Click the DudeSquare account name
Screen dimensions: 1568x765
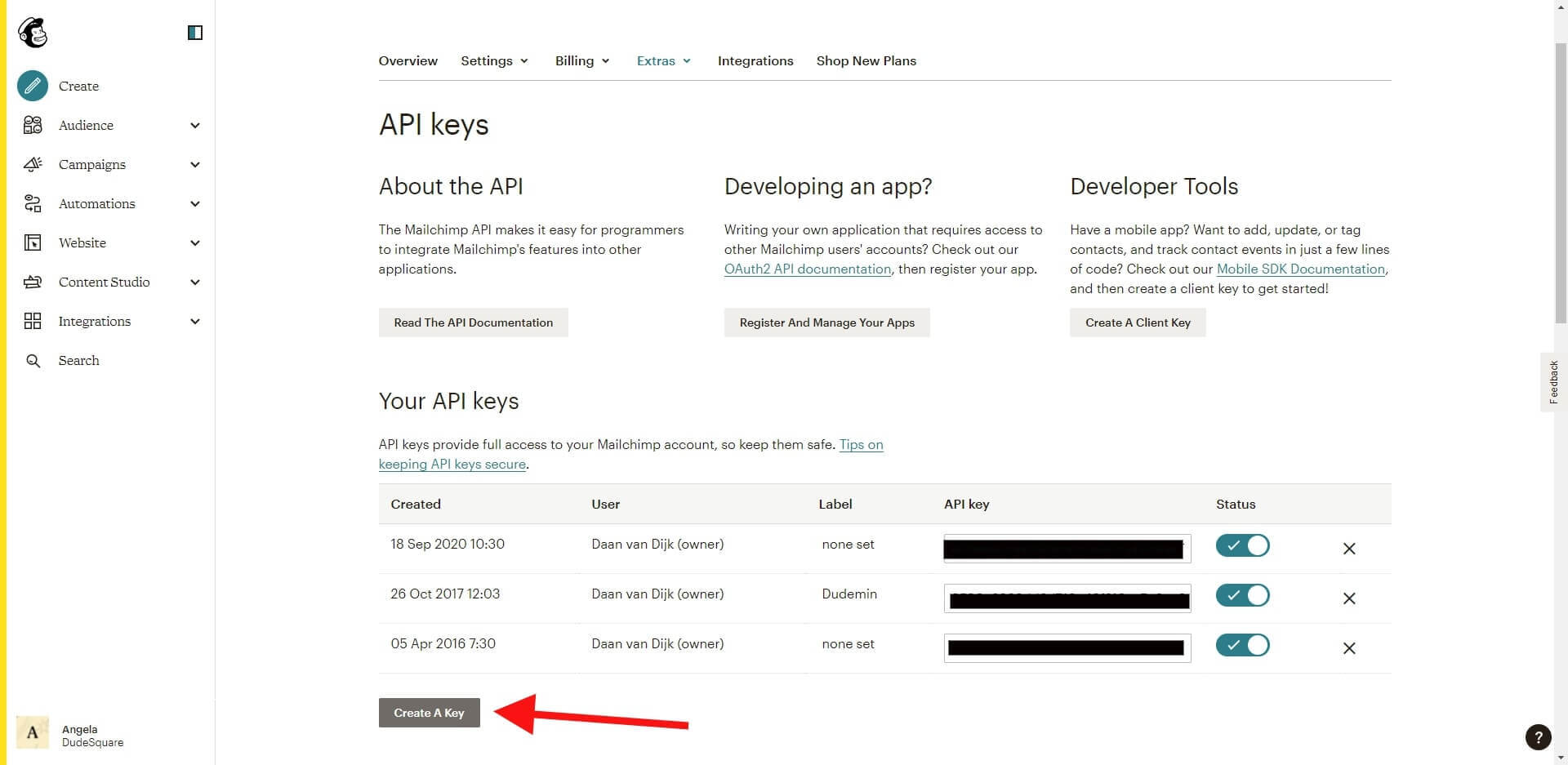(93, 742)
